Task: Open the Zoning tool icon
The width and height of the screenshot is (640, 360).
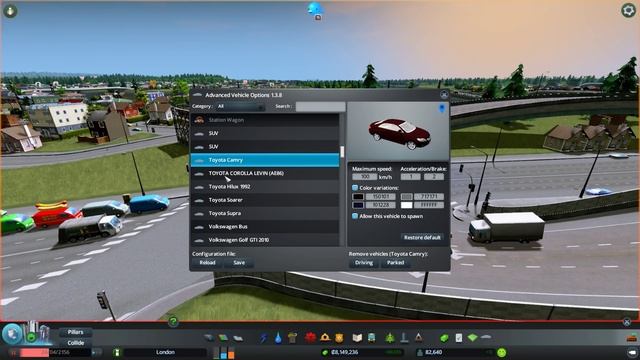Action: pos(223,338)
